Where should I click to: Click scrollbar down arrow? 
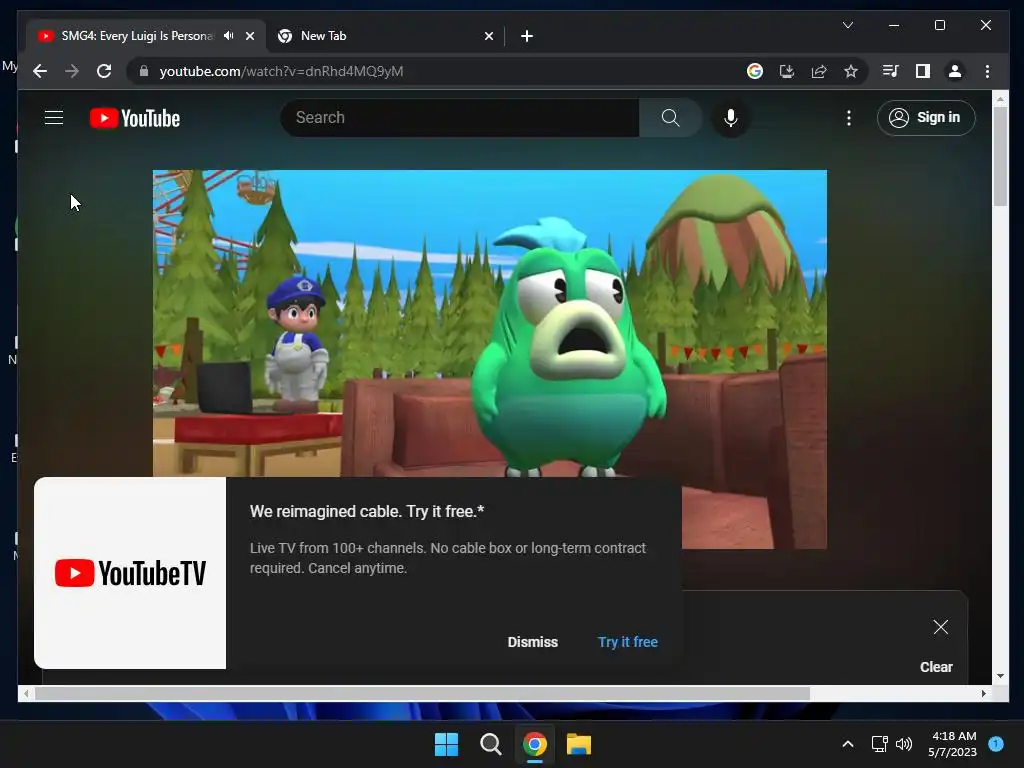(x=1000, y=677)
